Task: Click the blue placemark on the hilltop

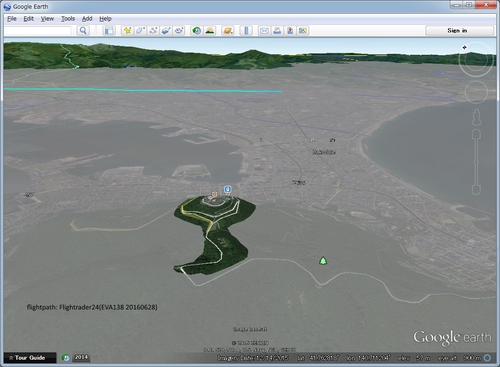Action: 228,190
